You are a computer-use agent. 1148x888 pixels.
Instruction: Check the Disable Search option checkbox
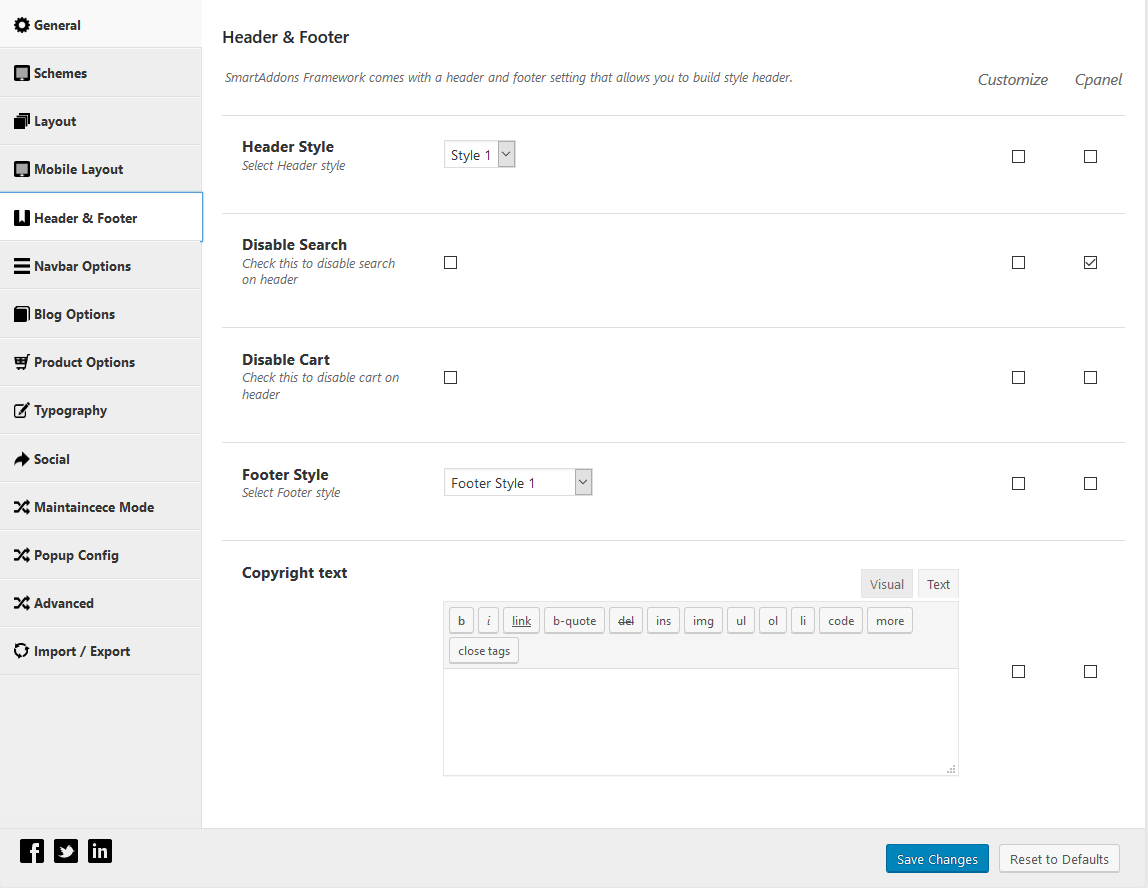tap(450, 262)
